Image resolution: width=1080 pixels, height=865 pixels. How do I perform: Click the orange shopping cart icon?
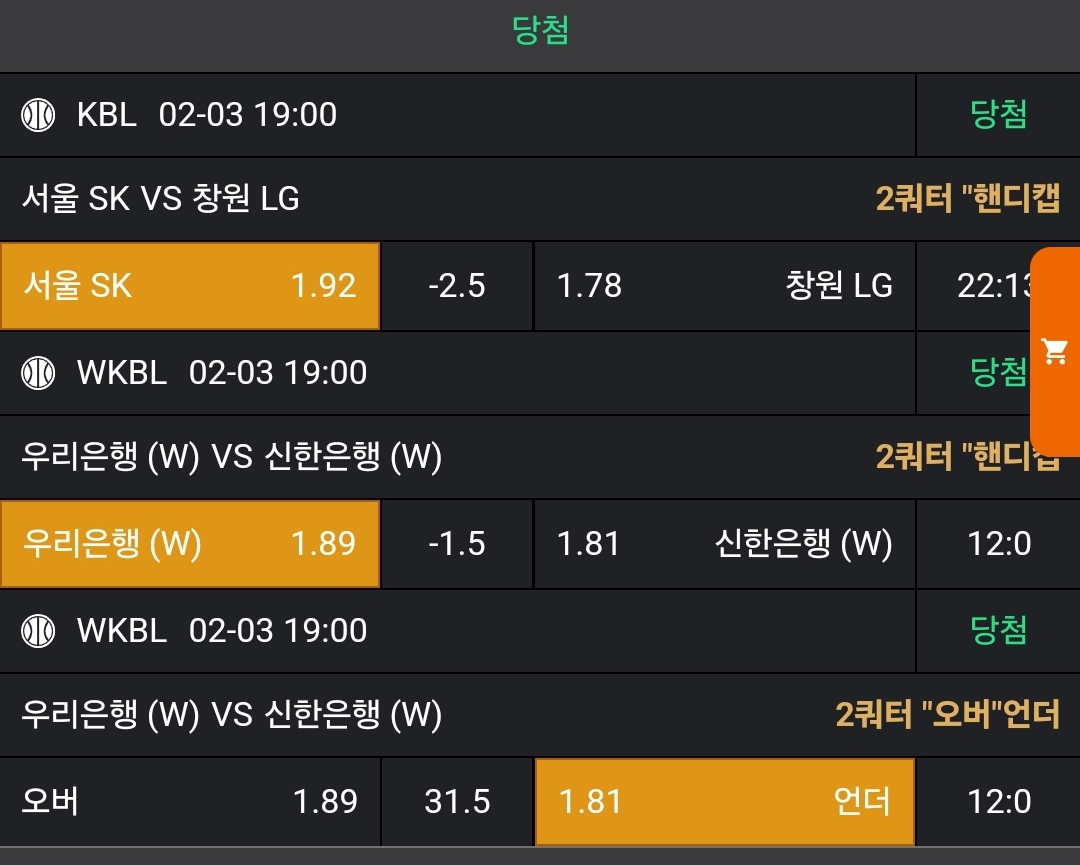click(1055, 351)
